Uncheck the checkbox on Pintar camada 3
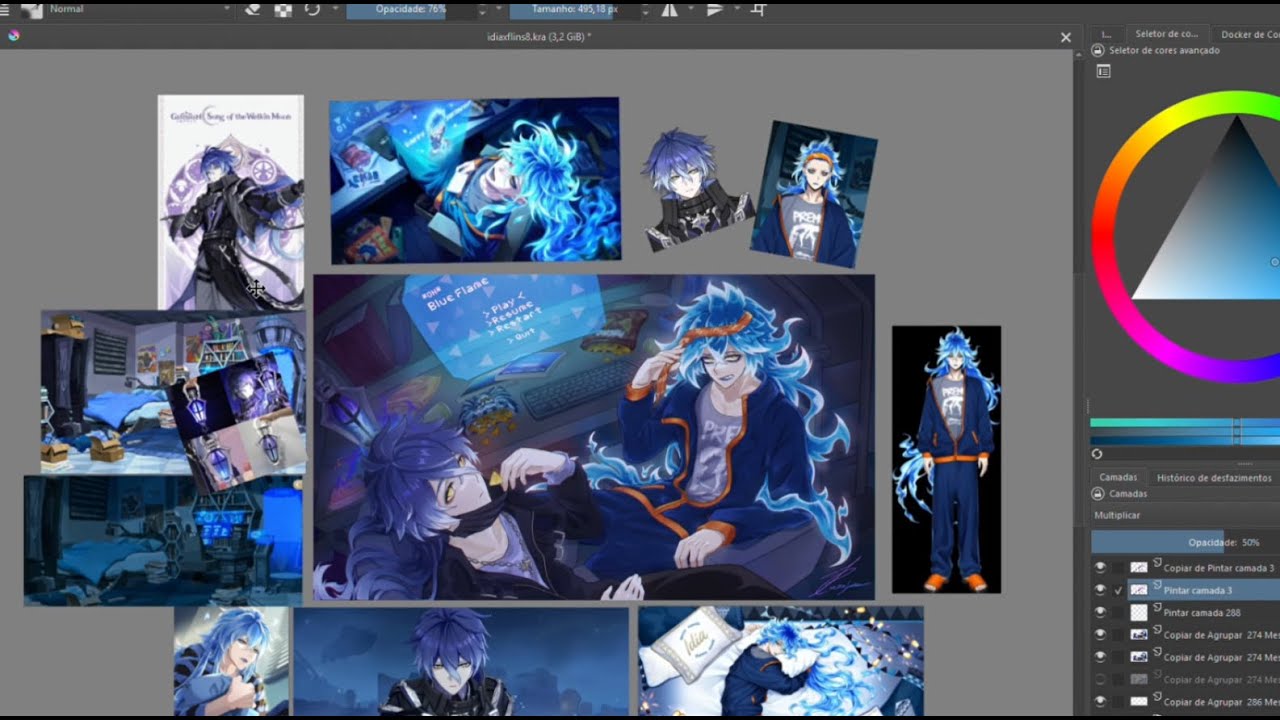Viewport: 1280px width, 720px height. 1118,590
